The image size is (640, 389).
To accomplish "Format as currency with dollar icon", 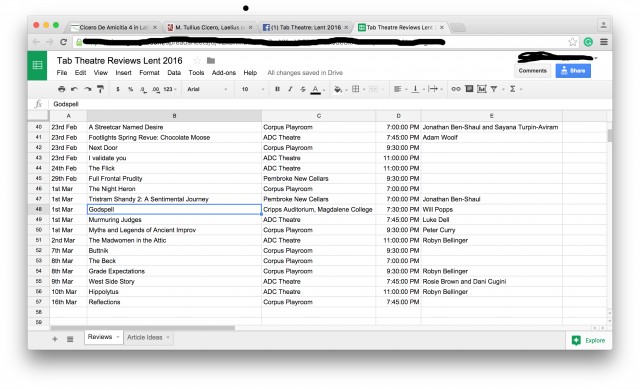I will pyautogui.click(x=118, y=89).
